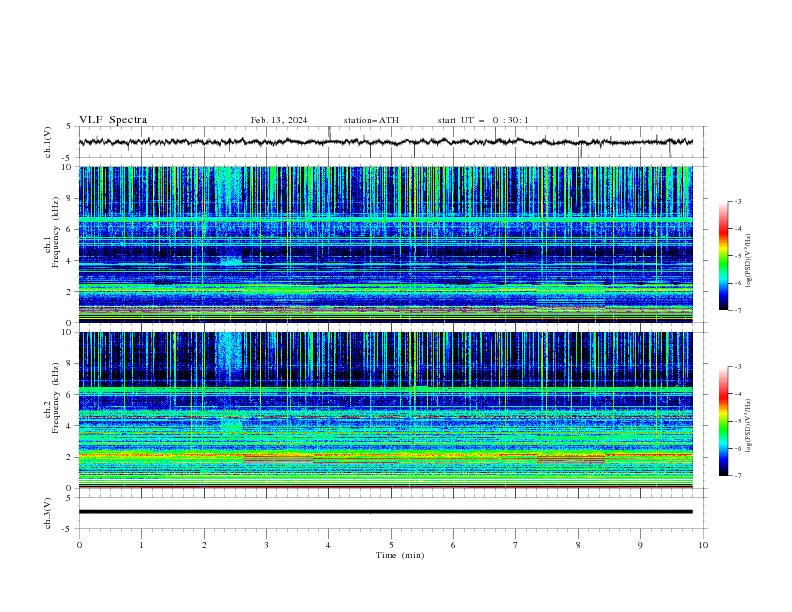Click the "-5" volt tick of ch.3(V) plot
Image resolution: width=792 pixels, height=612 pixels.
coord(67,529)
